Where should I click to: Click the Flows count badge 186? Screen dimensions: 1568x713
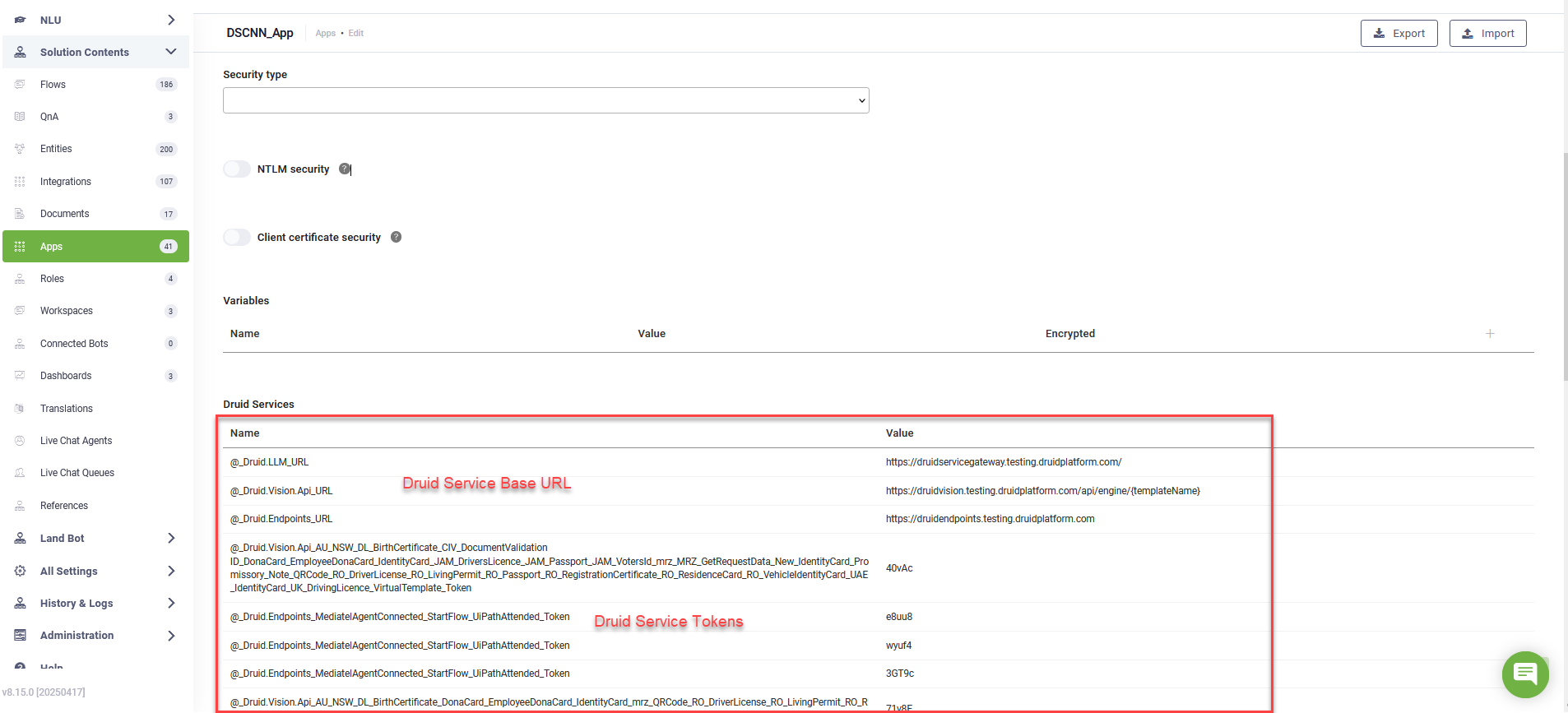pyautogui.click(x=166, y=84)
